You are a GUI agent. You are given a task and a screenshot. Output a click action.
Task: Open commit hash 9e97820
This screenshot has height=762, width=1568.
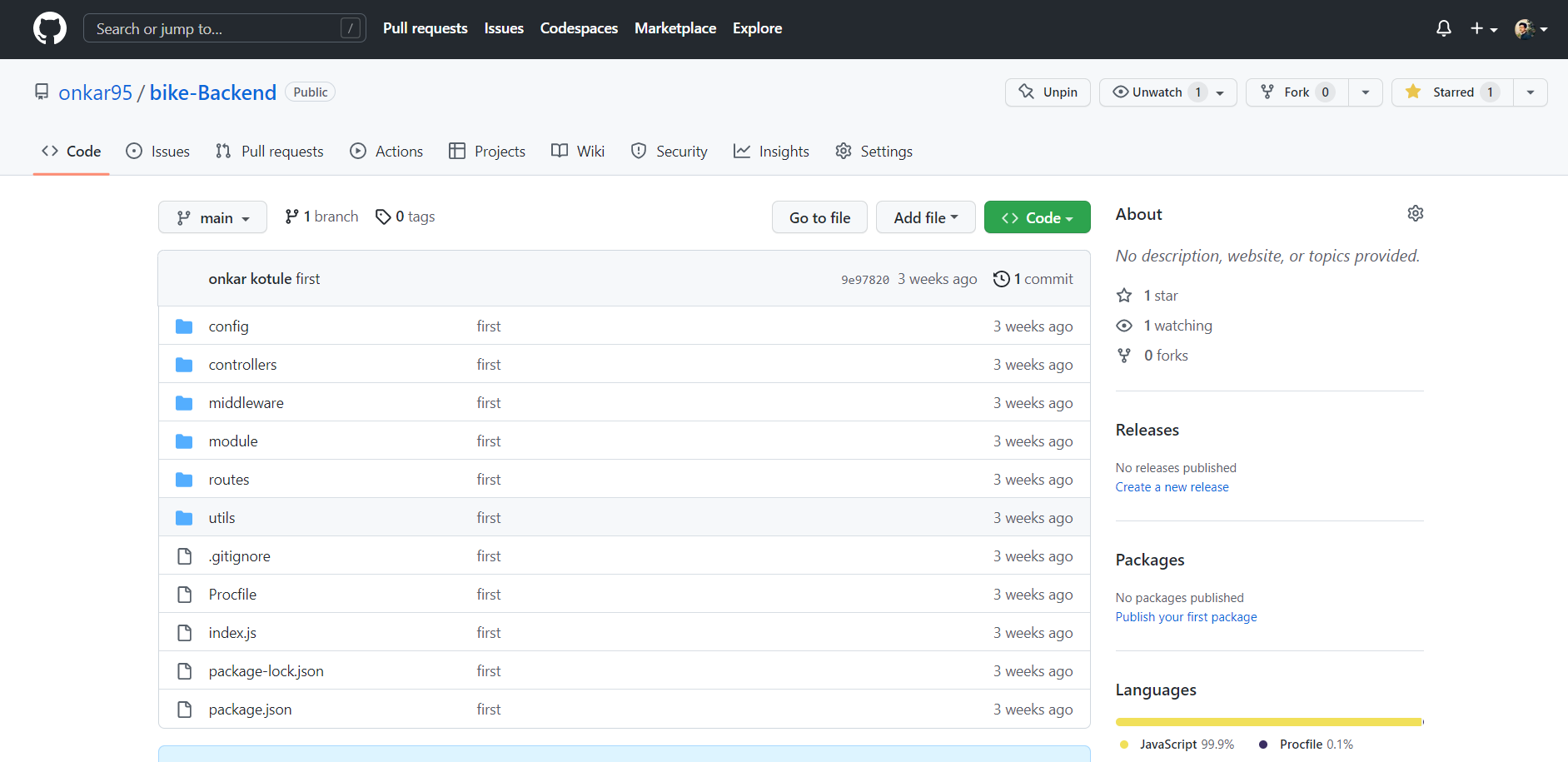tap(864, 280)
